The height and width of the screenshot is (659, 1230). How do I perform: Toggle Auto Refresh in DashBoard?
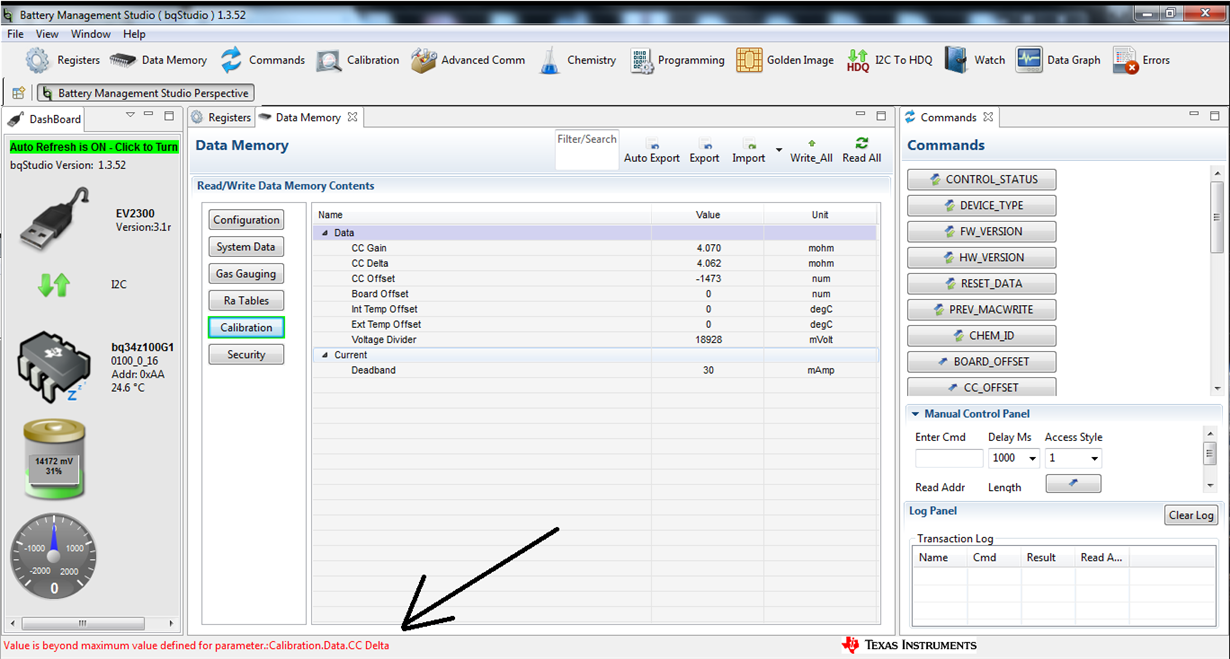tap(94, 147)
